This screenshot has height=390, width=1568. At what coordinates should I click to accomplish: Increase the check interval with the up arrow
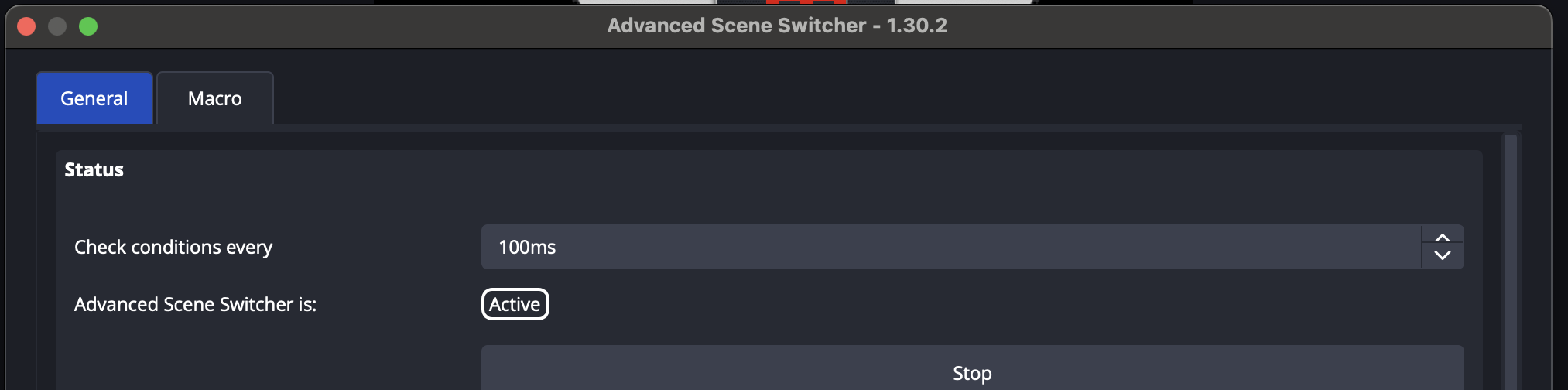[1443, 238]
